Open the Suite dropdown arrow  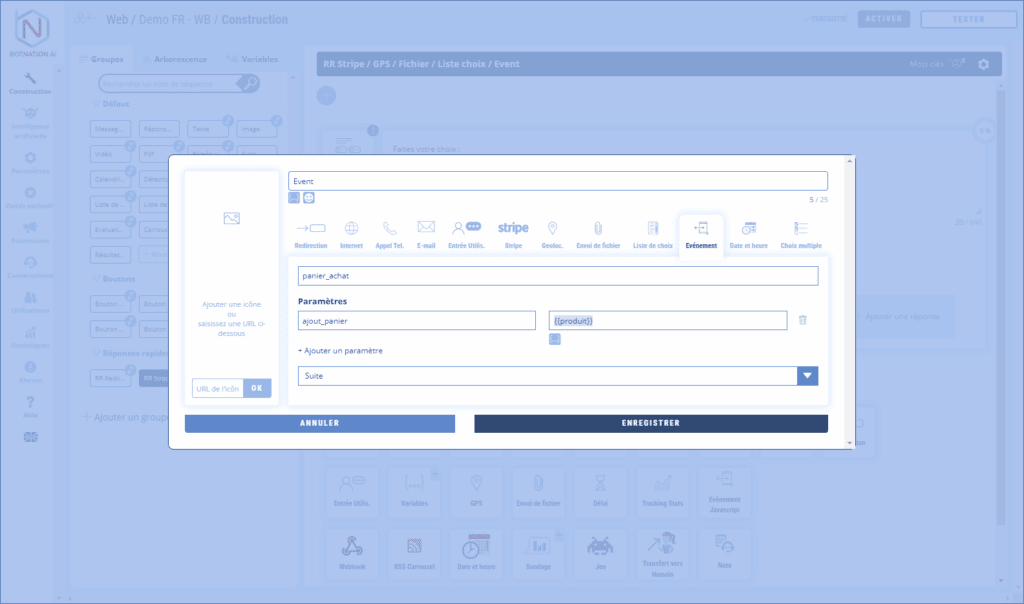pyautogui.click(x=807, y=376)
